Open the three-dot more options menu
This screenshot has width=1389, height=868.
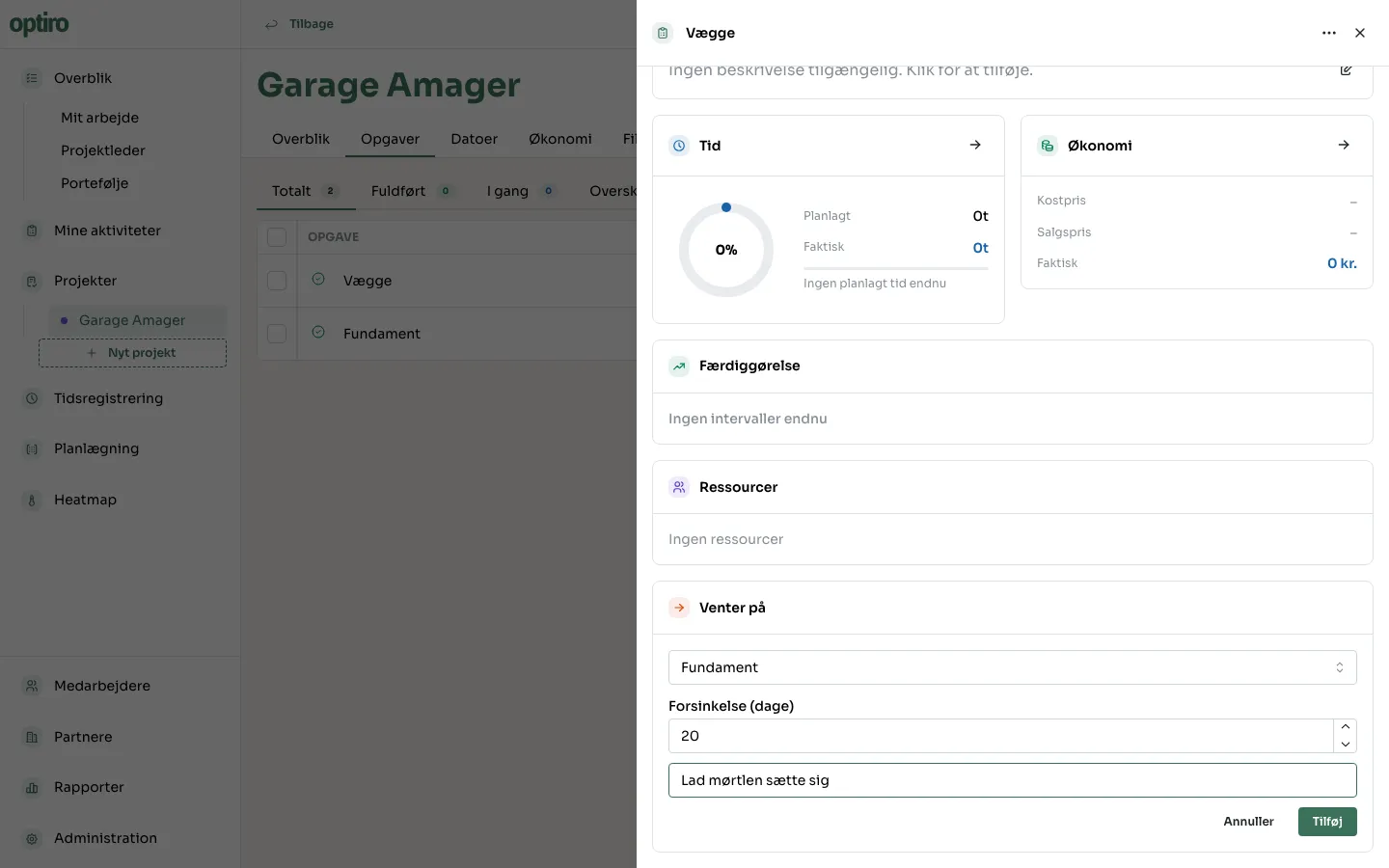tap(1329, 33)
